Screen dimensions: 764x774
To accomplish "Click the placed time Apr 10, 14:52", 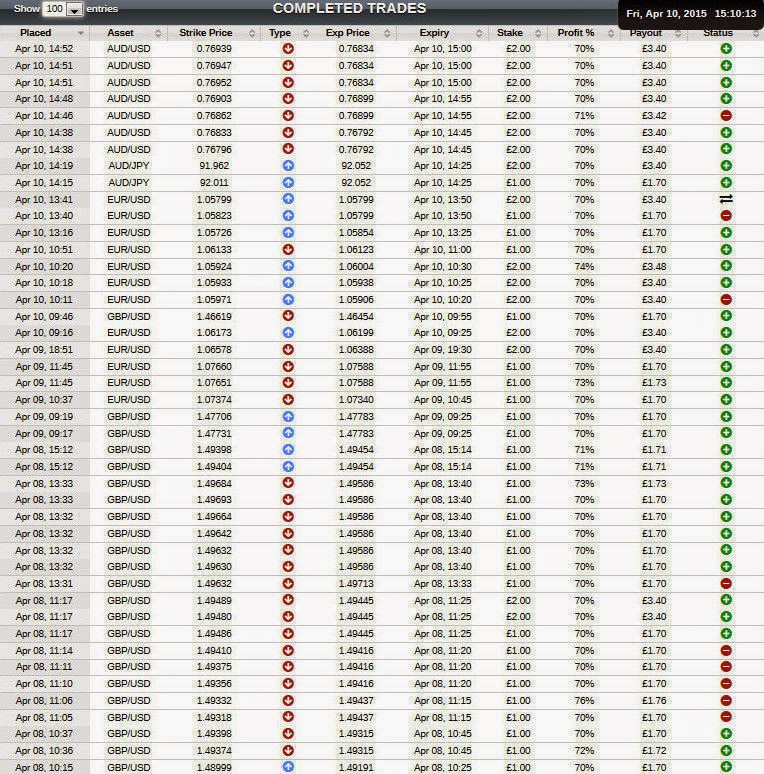I will pyautogui.click(x=44, y=49).
